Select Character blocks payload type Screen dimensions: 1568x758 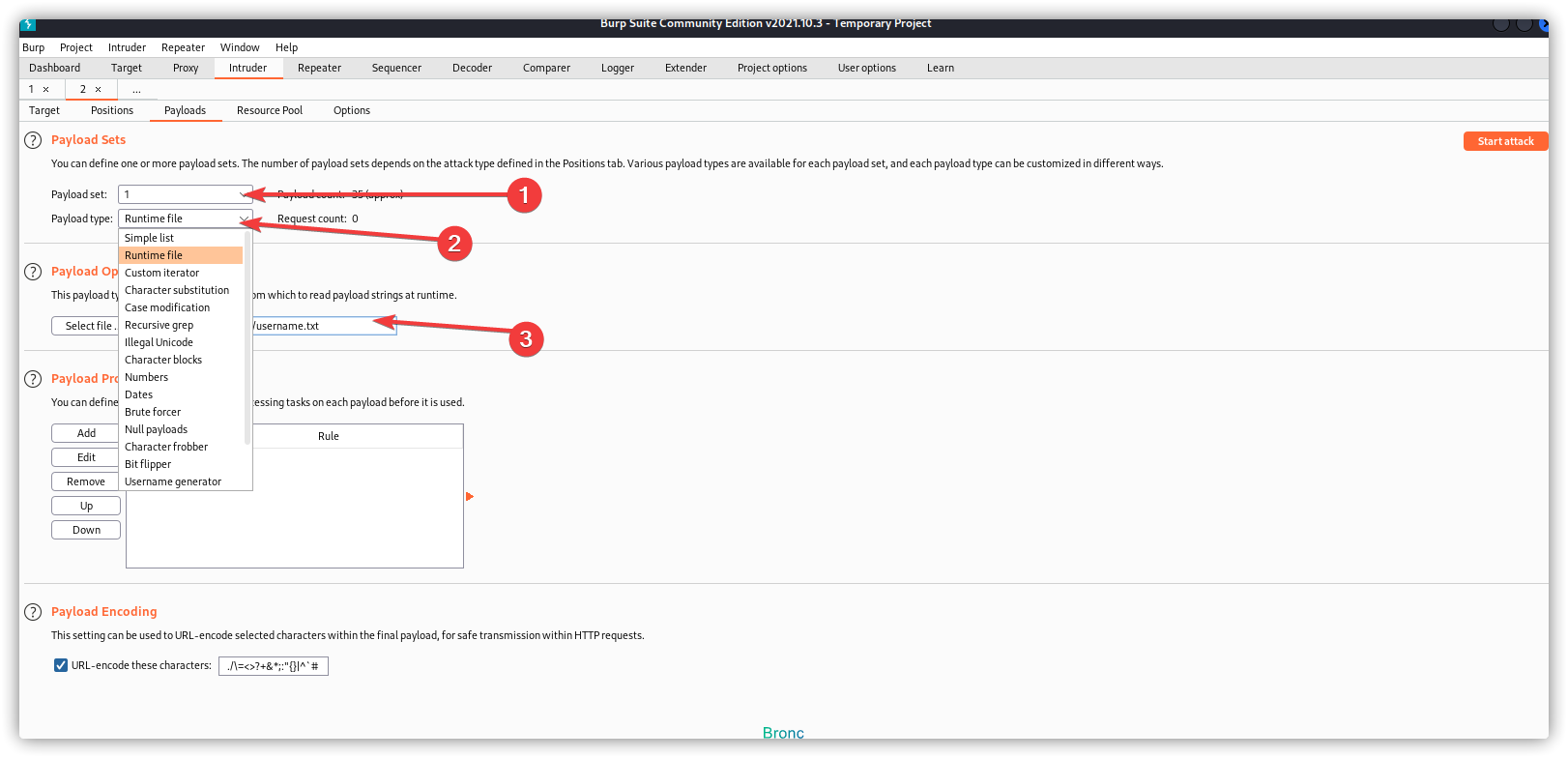(x=181, y=360)
